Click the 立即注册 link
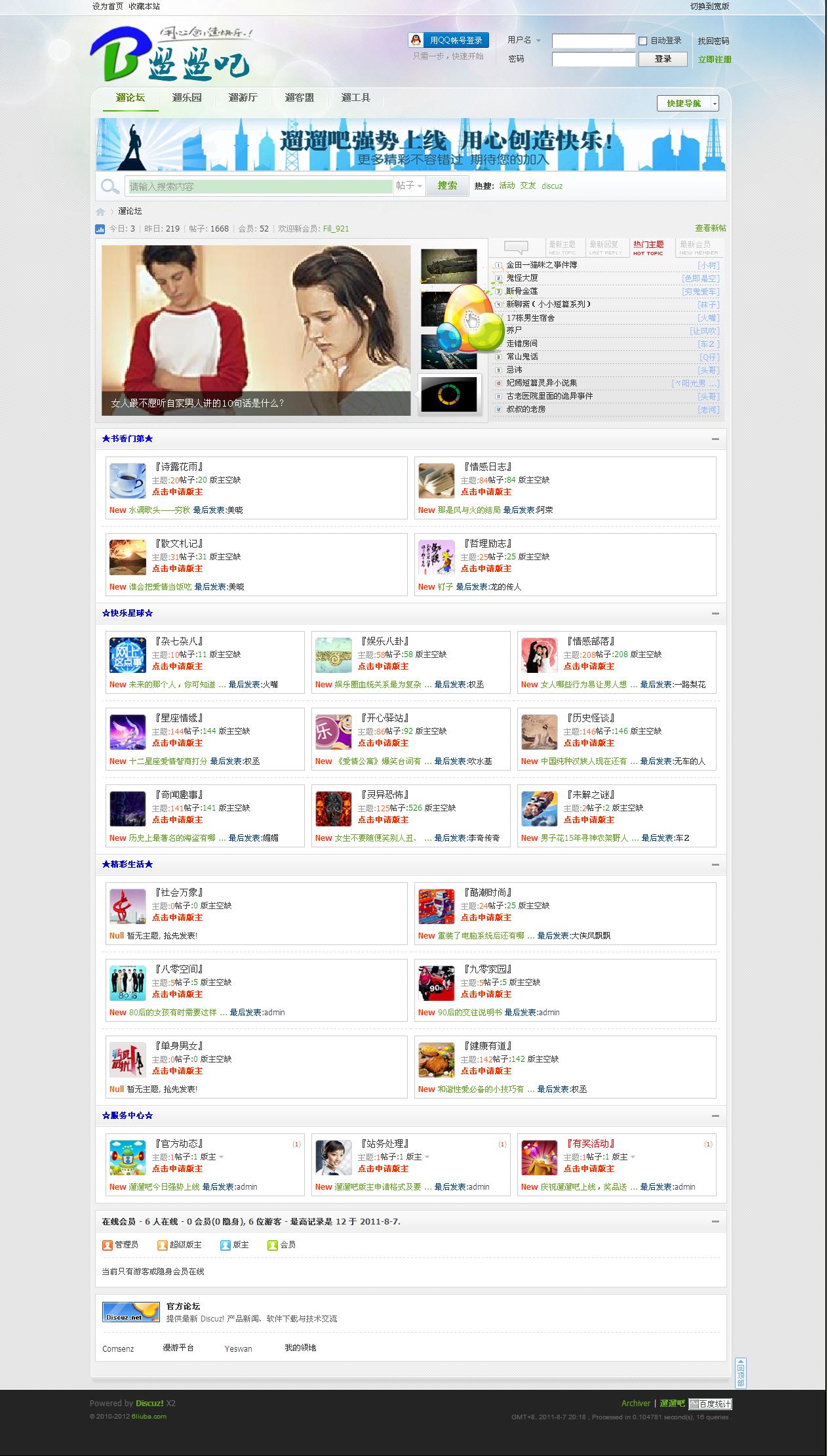Viewport: 828px width, 1456px height. [x=715, y=59]
